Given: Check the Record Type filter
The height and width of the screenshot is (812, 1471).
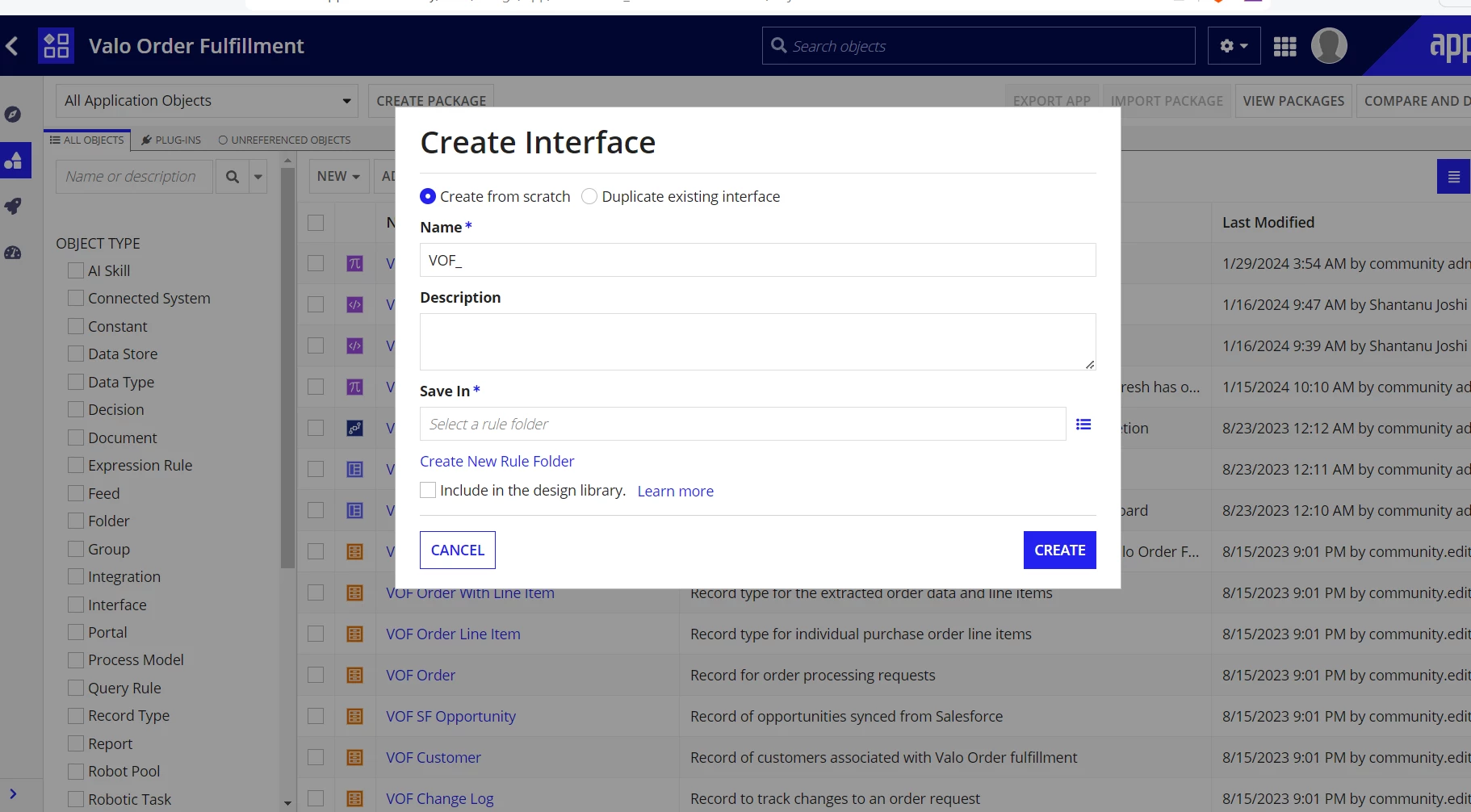Looking at the screenshot, I should coord(76,715).
